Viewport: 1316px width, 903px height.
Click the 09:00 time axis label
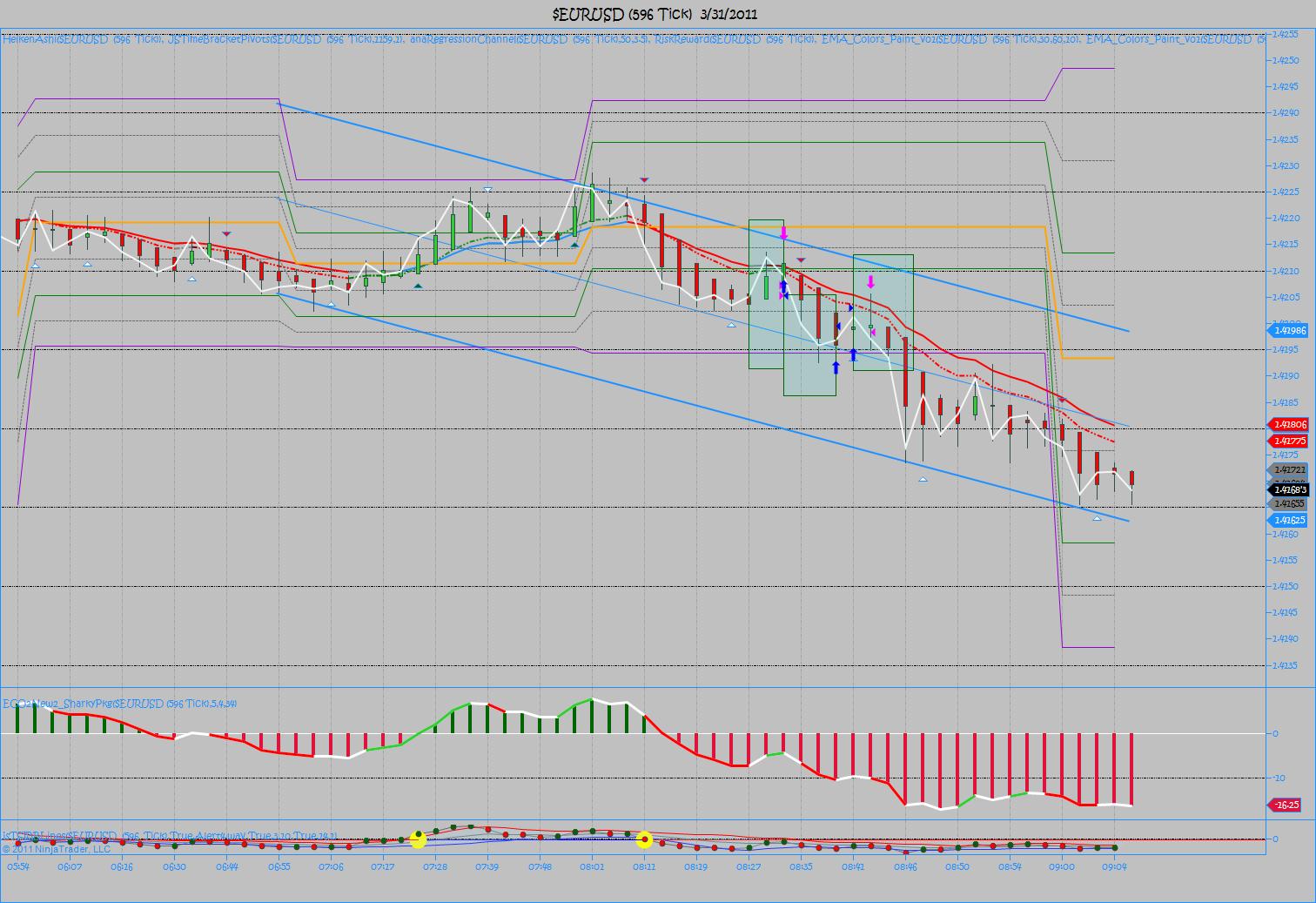coord(1062,867)
